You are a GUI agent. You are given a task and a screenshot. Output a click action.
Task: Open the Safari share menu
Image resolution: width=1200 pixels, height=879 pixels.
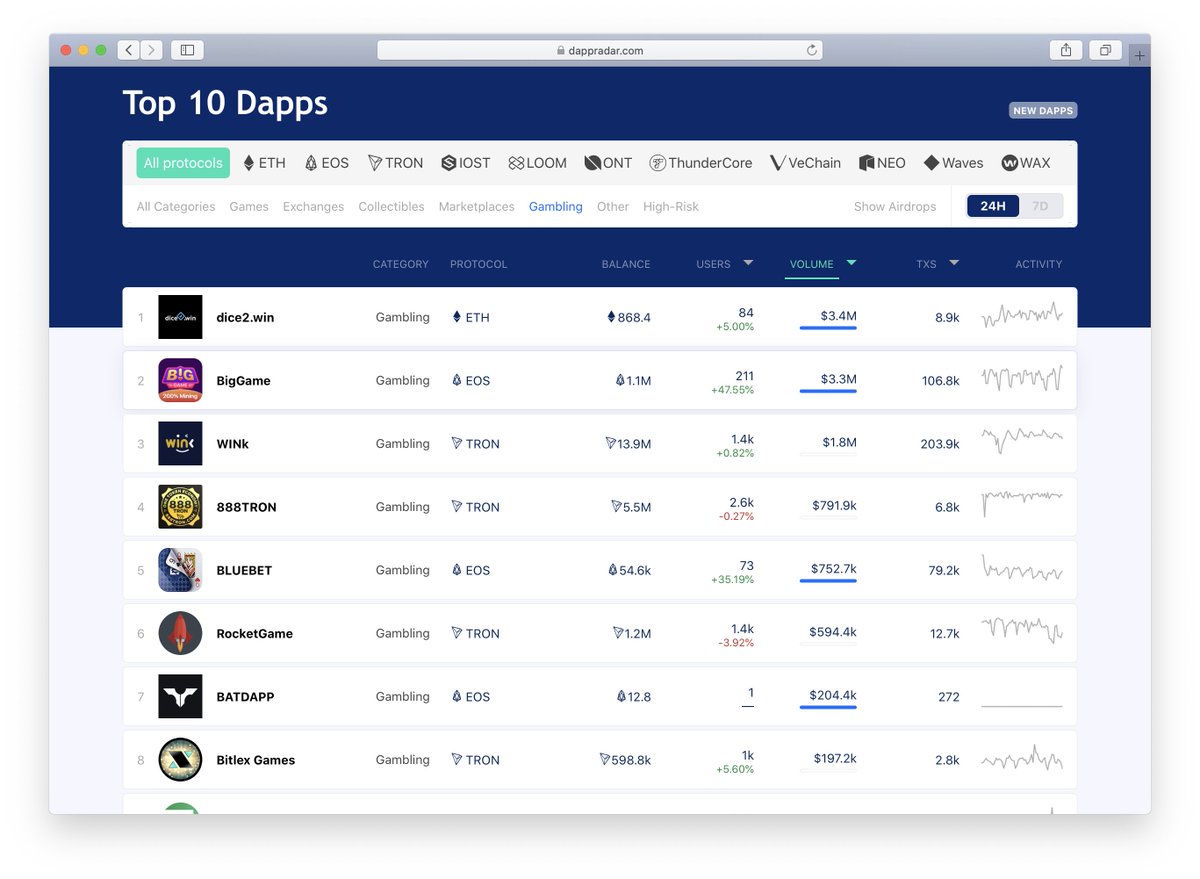(x=1066, y=50)
